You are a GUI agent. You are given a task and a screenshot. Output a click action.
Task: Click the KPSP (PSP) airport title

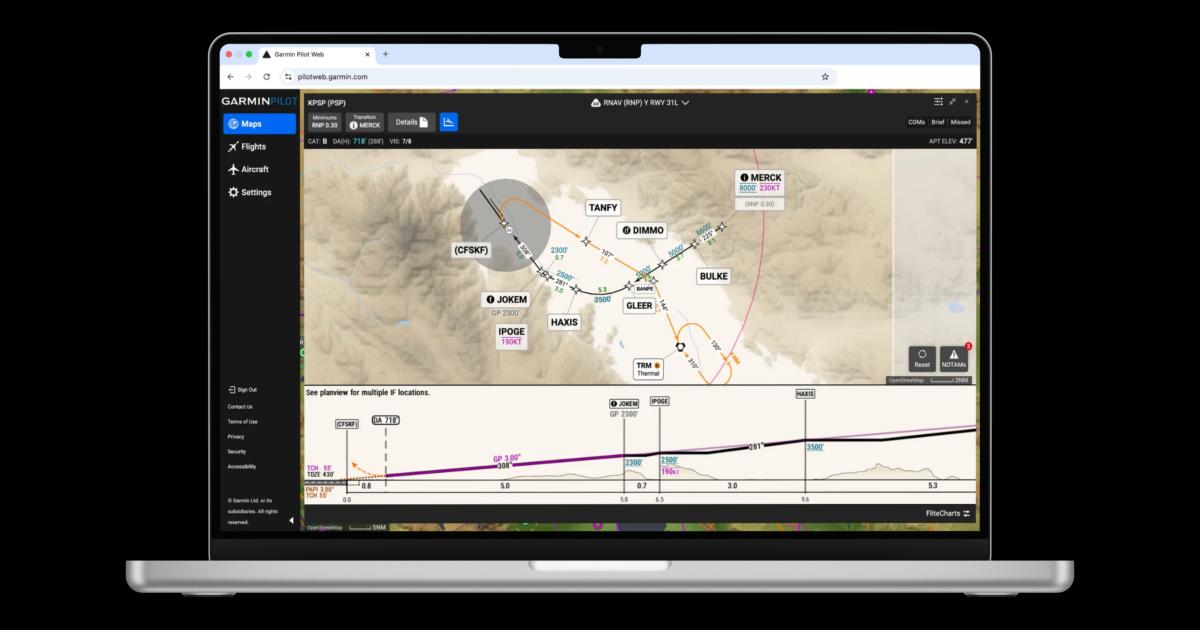(327, 102)
